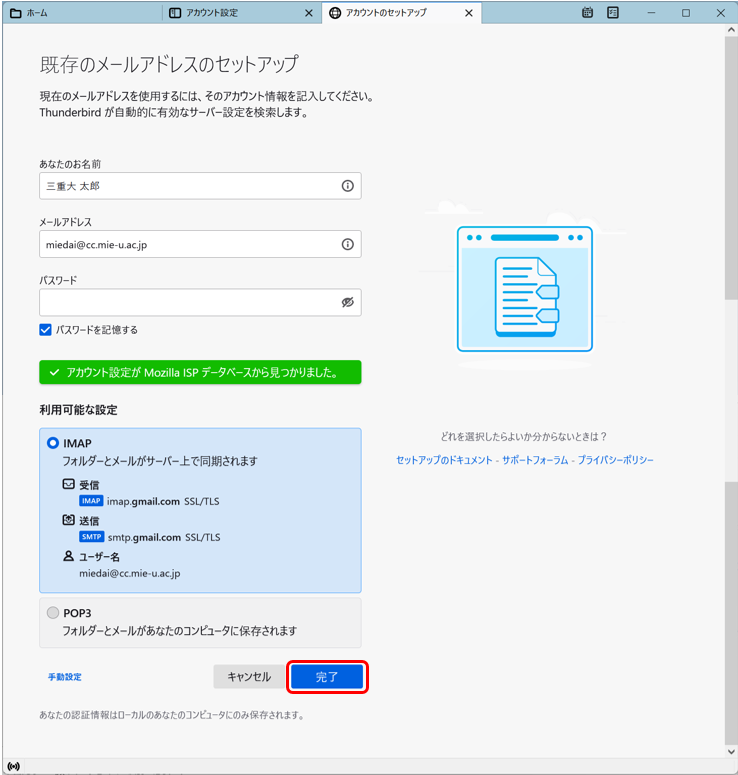
Task: Close the アカウントのセットアップ tab
Action: [469, 13]
